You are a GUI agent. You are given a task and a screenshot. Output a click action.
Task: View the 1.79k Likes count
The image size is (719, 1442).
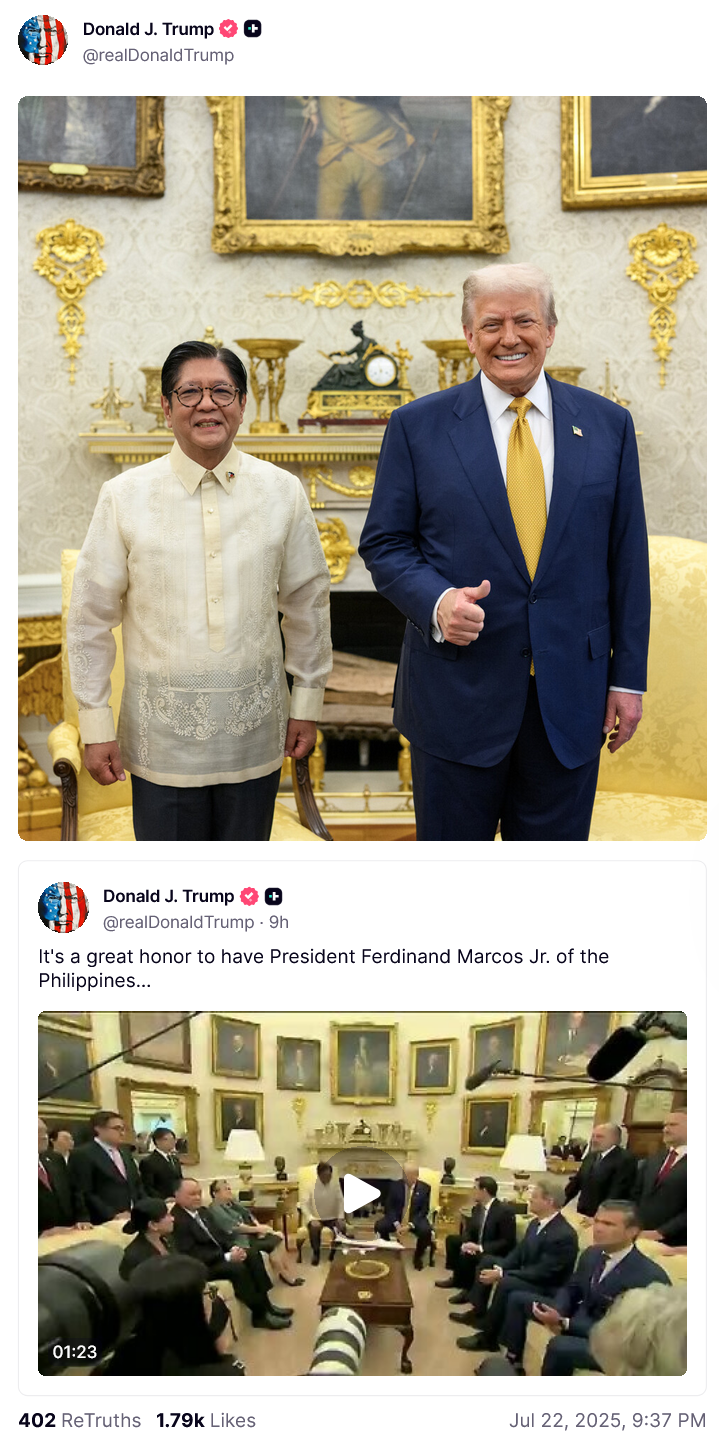[206, 1420]
